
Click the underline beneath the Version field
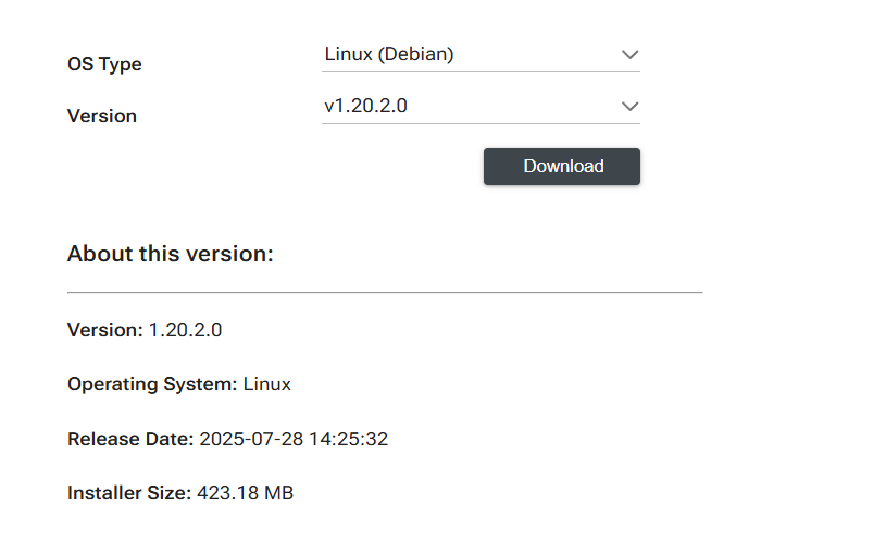coord(480,124)
